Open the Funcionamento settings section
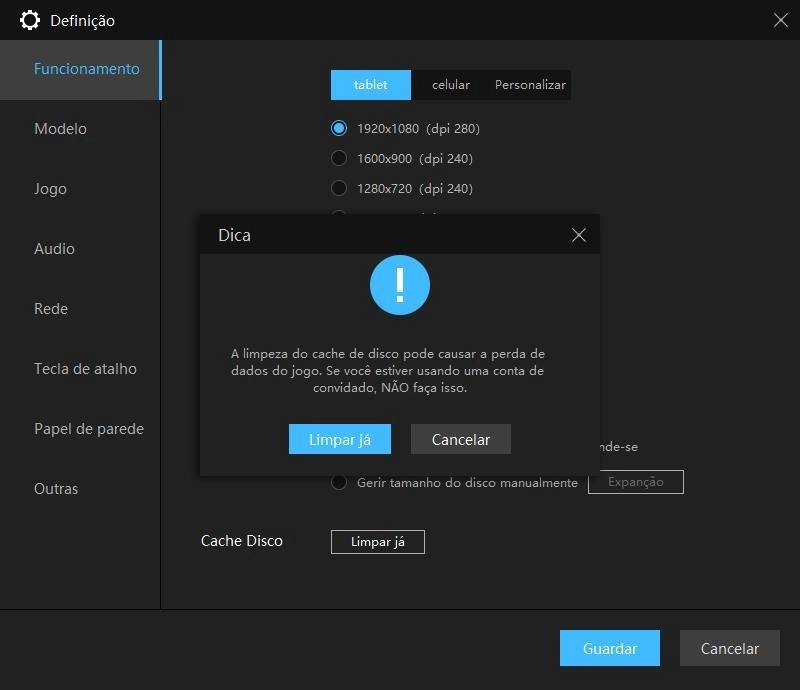The width and height of the screenshot is (800, 690). point(86,68)
